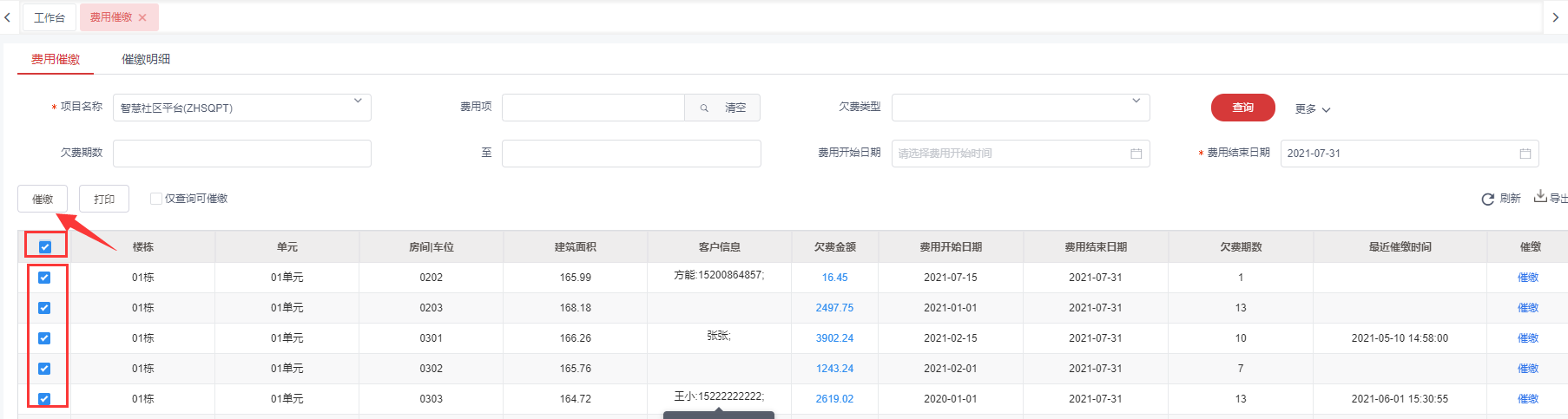1568x419 pixels.
Task: Click the 打印 button
Action: [104, 199]
